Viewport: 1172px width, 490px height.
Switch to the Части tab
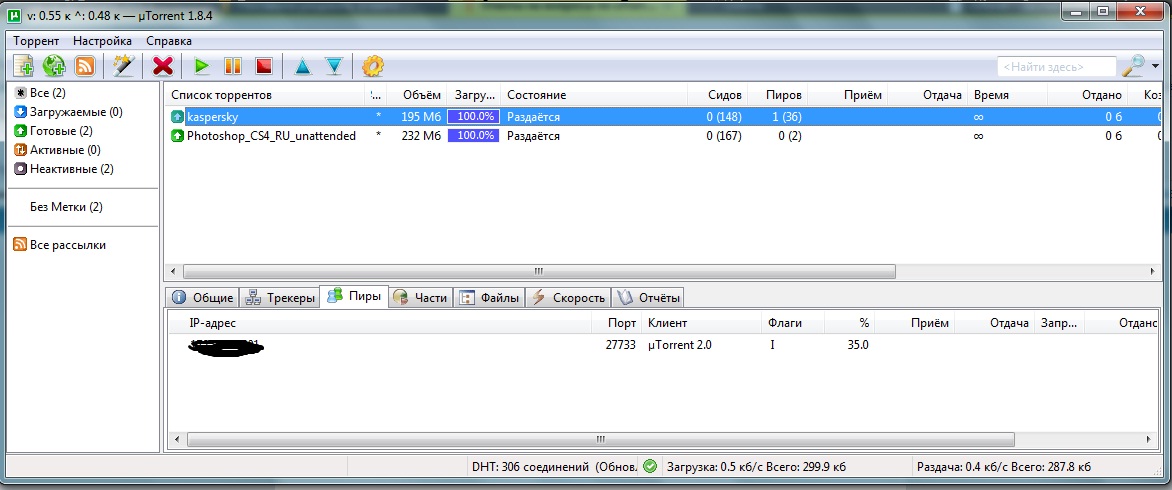pos(421,298)
